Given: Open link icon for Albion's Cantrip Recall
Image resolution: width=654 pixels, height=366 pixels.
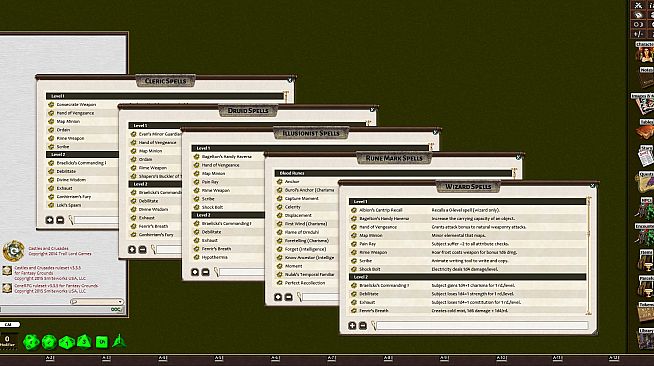Looking at the screenshot, I should [x=354, y=210].
